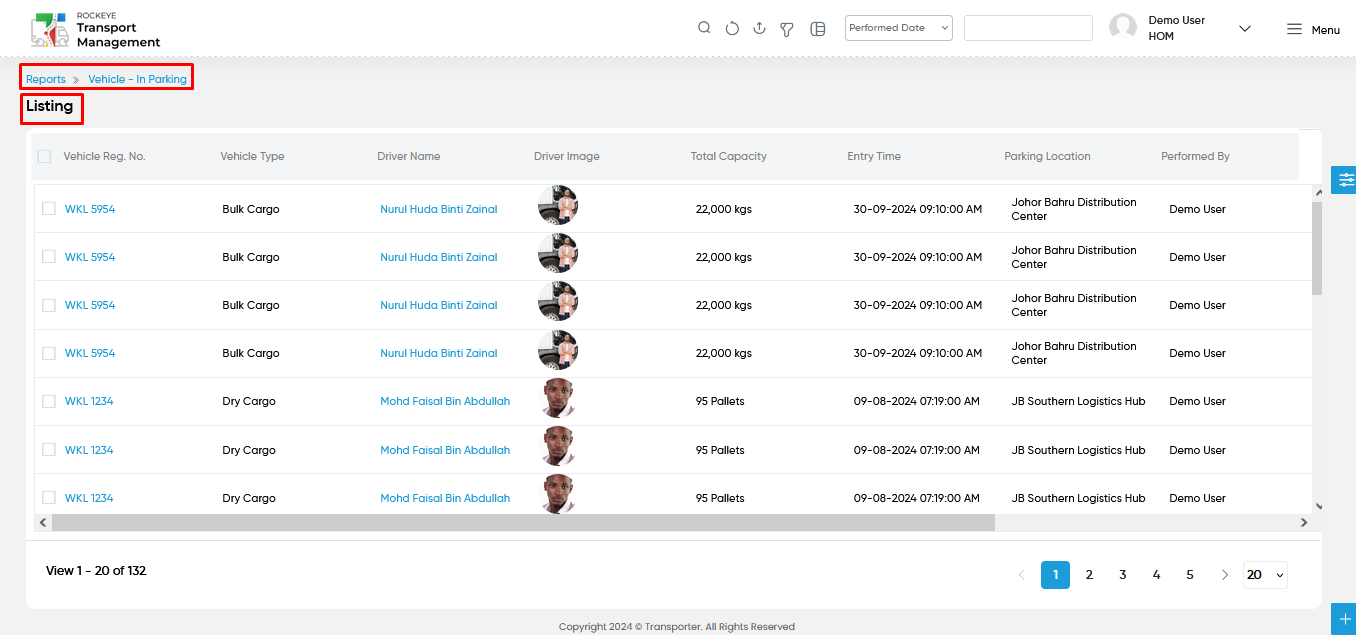Click Vehicle - In Parking breadcrumb
The width and height of the screenshot is (1356, 635).
tap(137, 79)
